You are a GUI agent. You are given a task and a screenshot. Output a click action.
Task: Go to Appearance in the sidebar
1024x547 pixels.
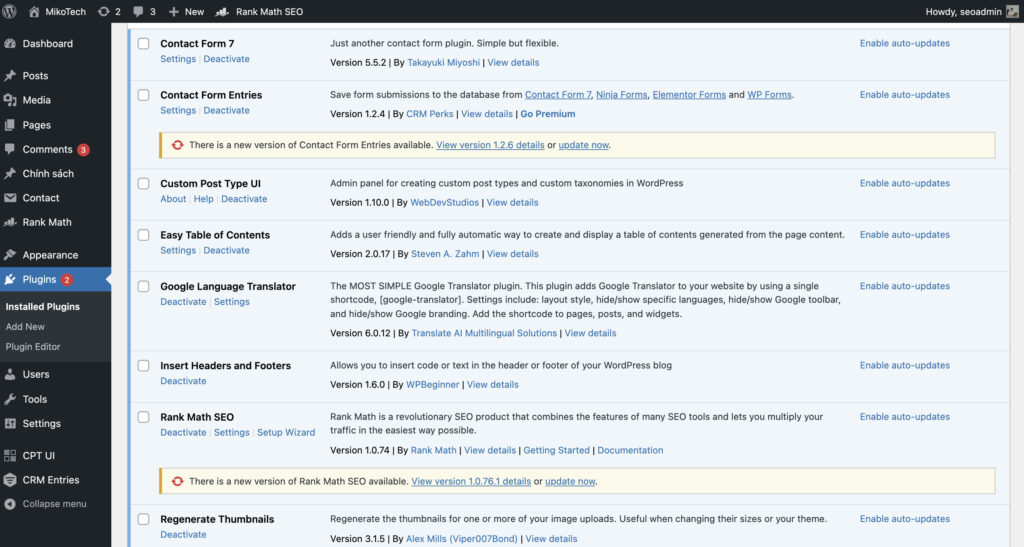[50, 255]
